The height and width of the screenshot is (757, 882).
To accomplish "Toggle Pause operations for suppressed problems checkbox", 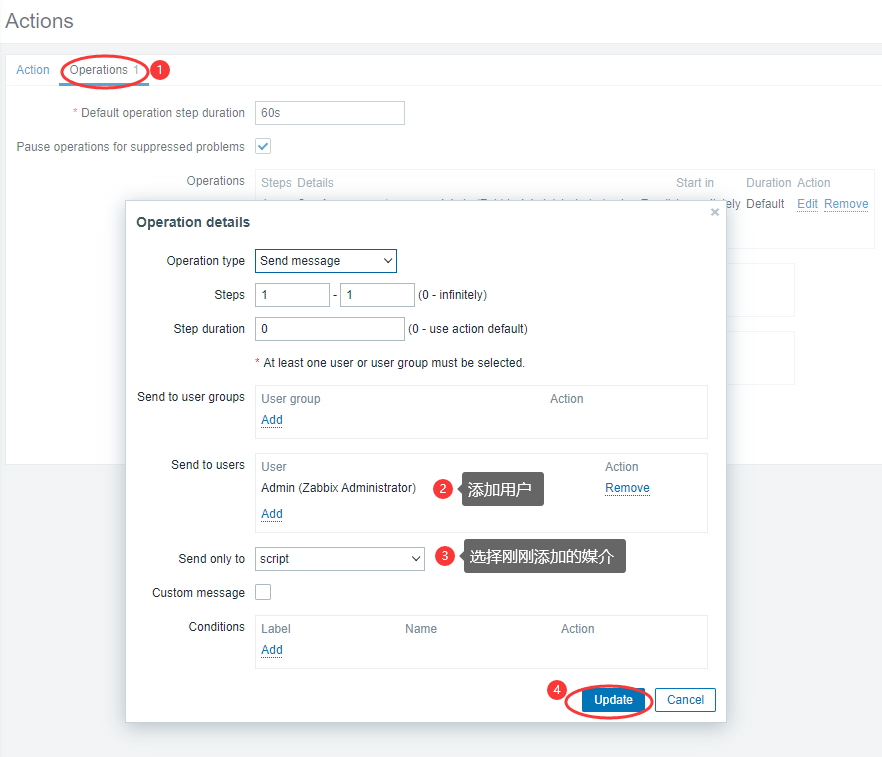I will (x=263, y=146).
